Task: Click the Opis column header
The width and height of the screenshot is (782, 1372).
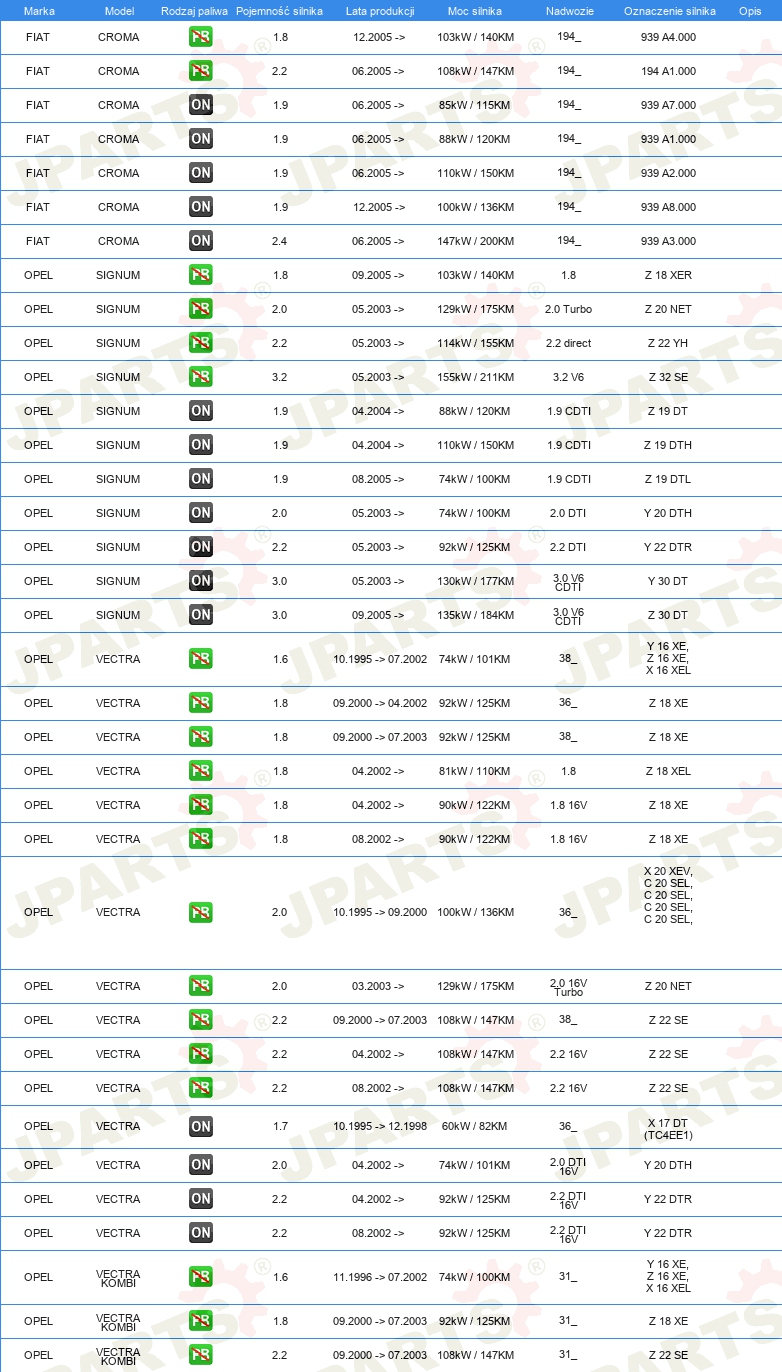Action: coord(750,10)
